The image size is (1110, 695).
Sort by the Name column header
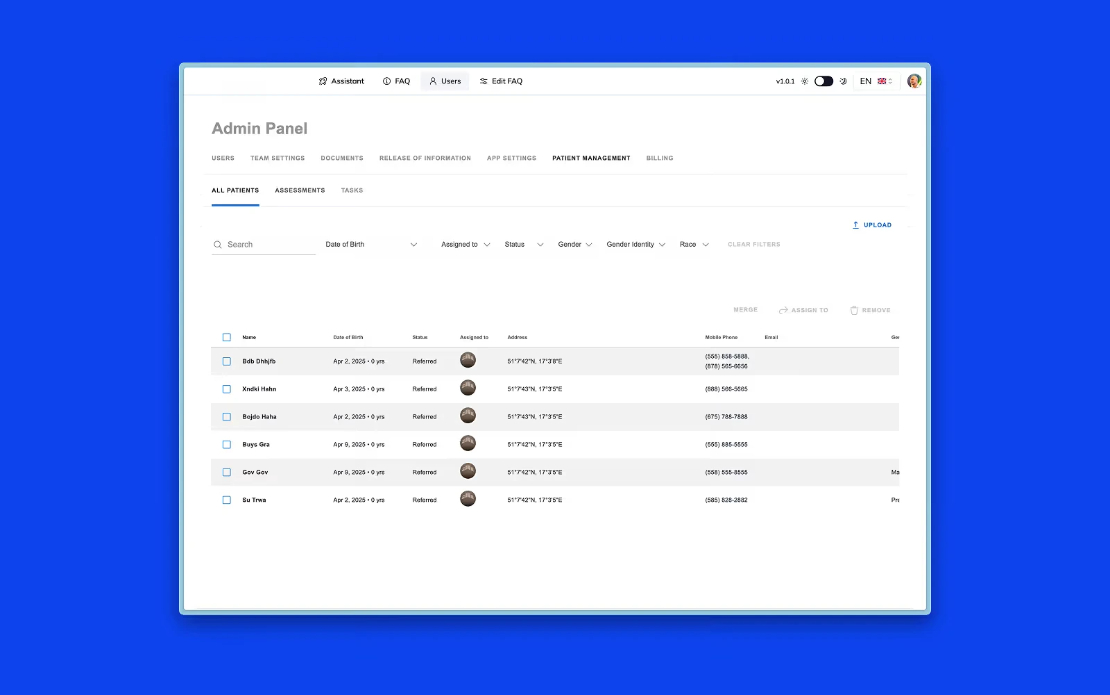point(249,338)
